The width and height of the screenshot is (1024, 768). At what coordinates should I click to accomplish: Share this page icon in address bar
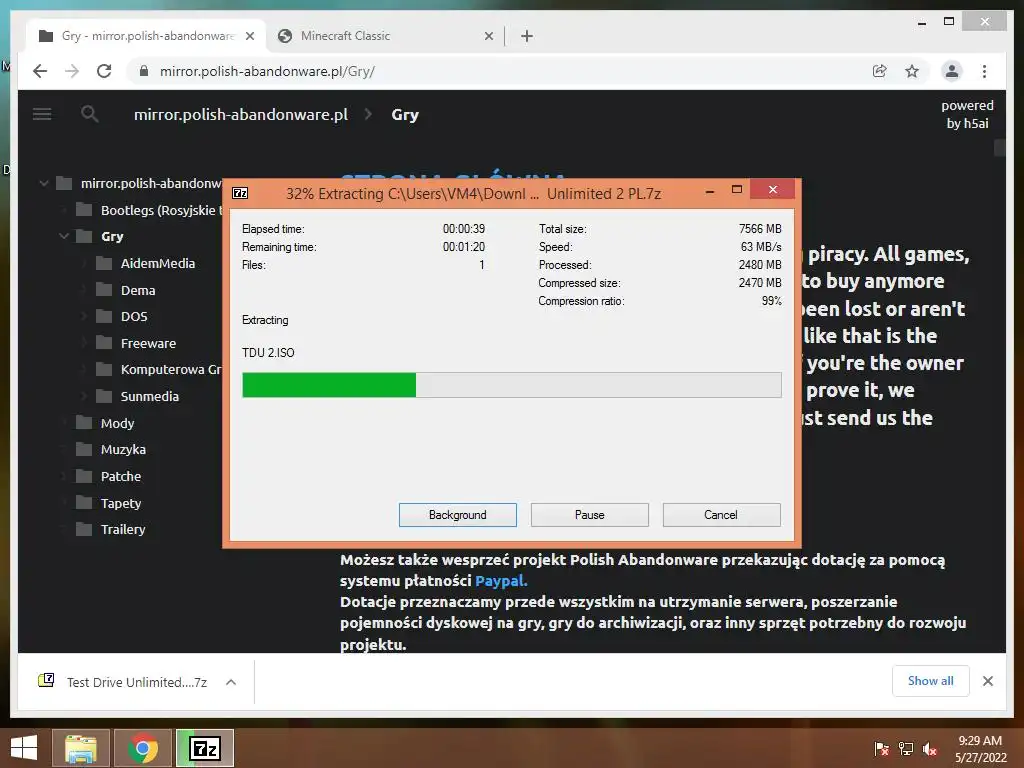tap(880, 71)
